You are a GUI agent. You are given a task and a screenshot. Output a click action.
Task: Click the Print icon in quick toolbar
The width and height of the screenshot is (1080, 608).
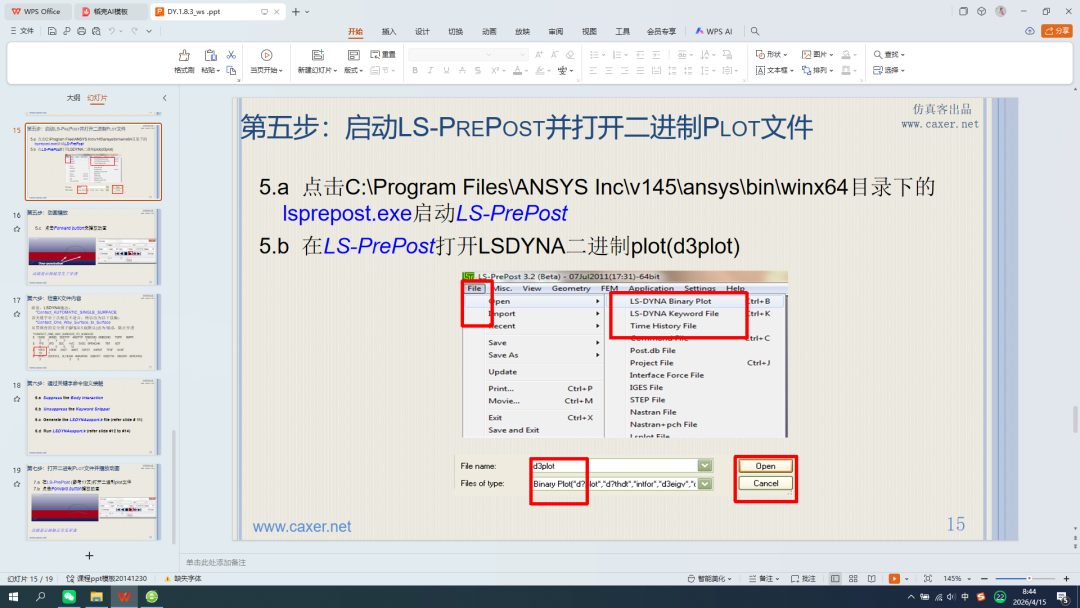coord(81,31)
